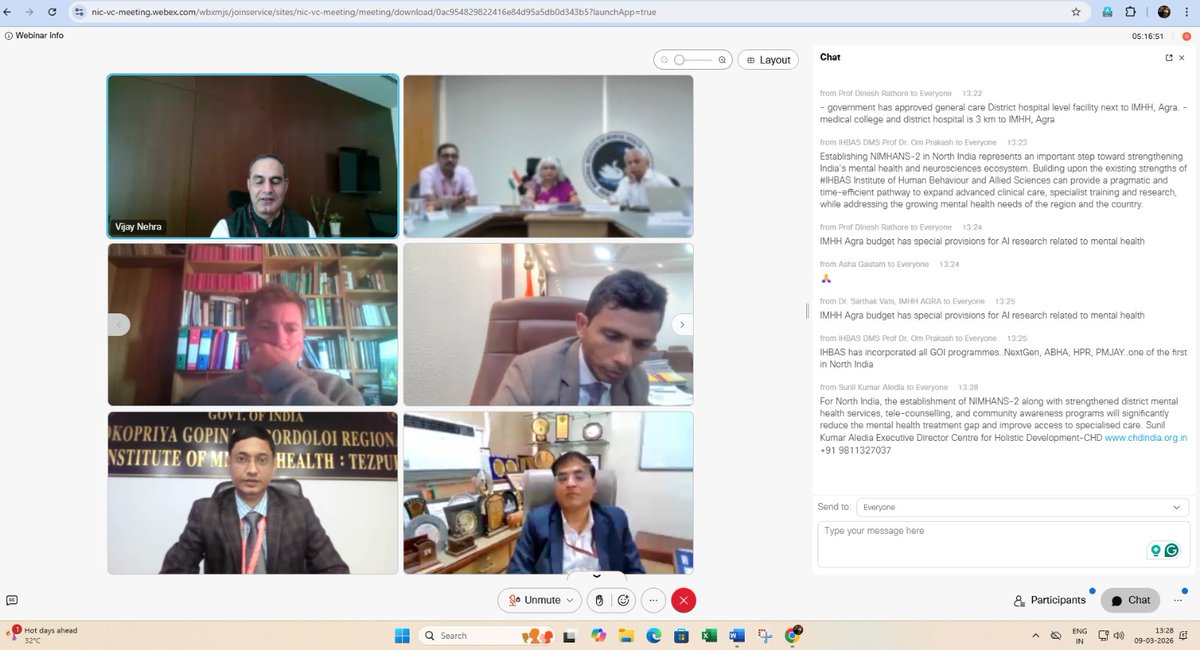Click the browser forward arrow

[28, 12]
